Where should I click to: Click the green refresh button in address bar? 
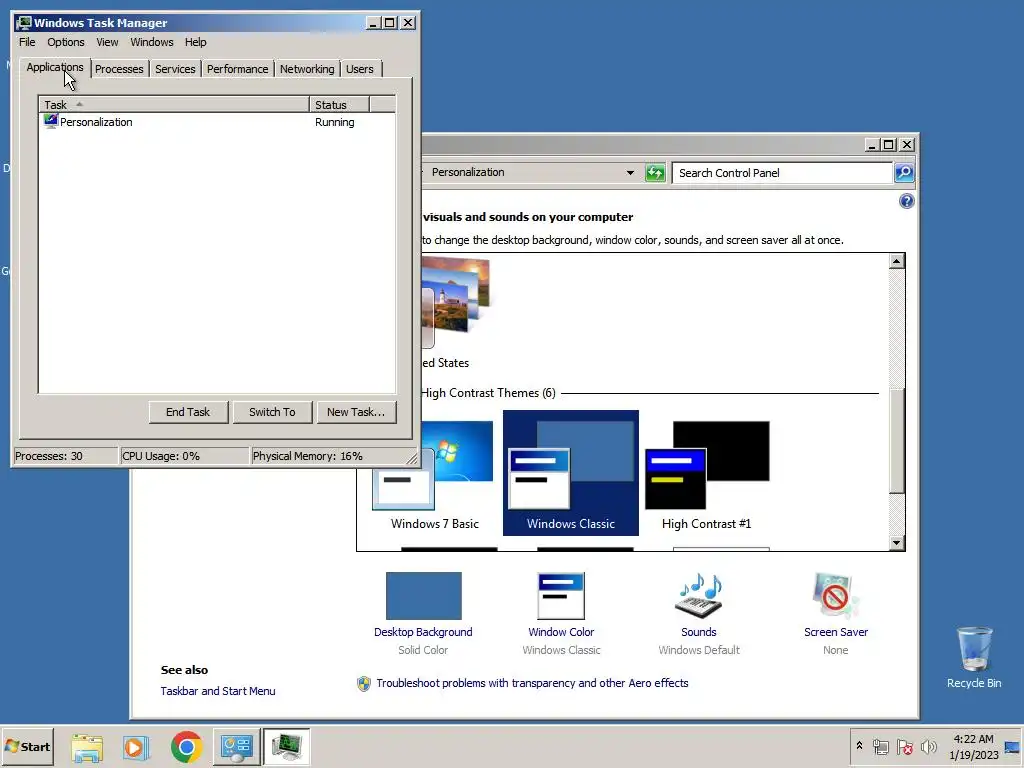(655, 173)
